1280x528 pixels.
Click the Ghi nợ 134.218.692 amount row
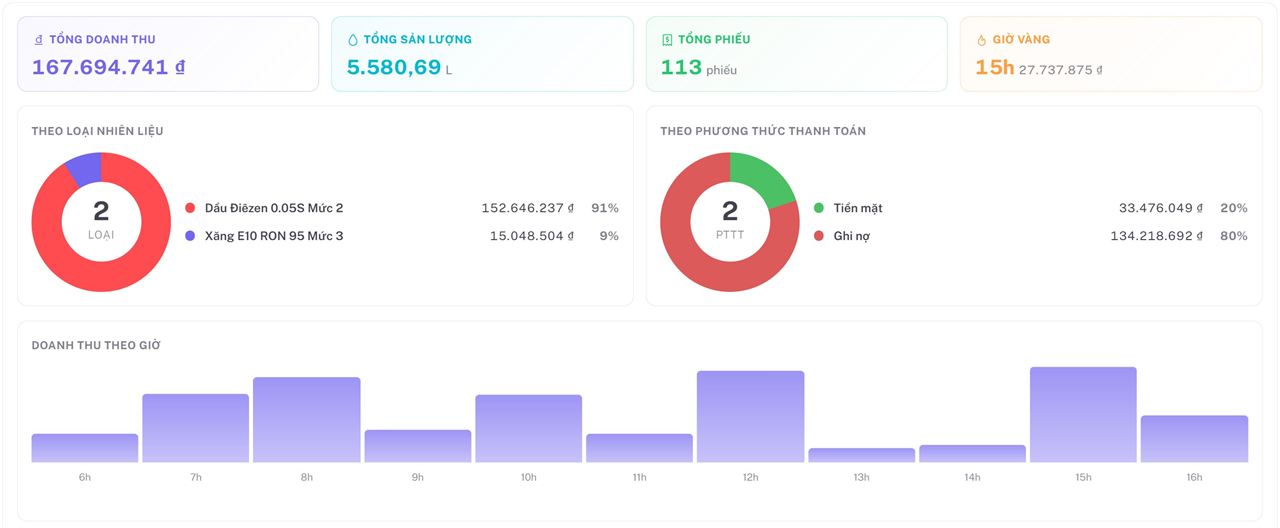click(x=1031, y=236)
